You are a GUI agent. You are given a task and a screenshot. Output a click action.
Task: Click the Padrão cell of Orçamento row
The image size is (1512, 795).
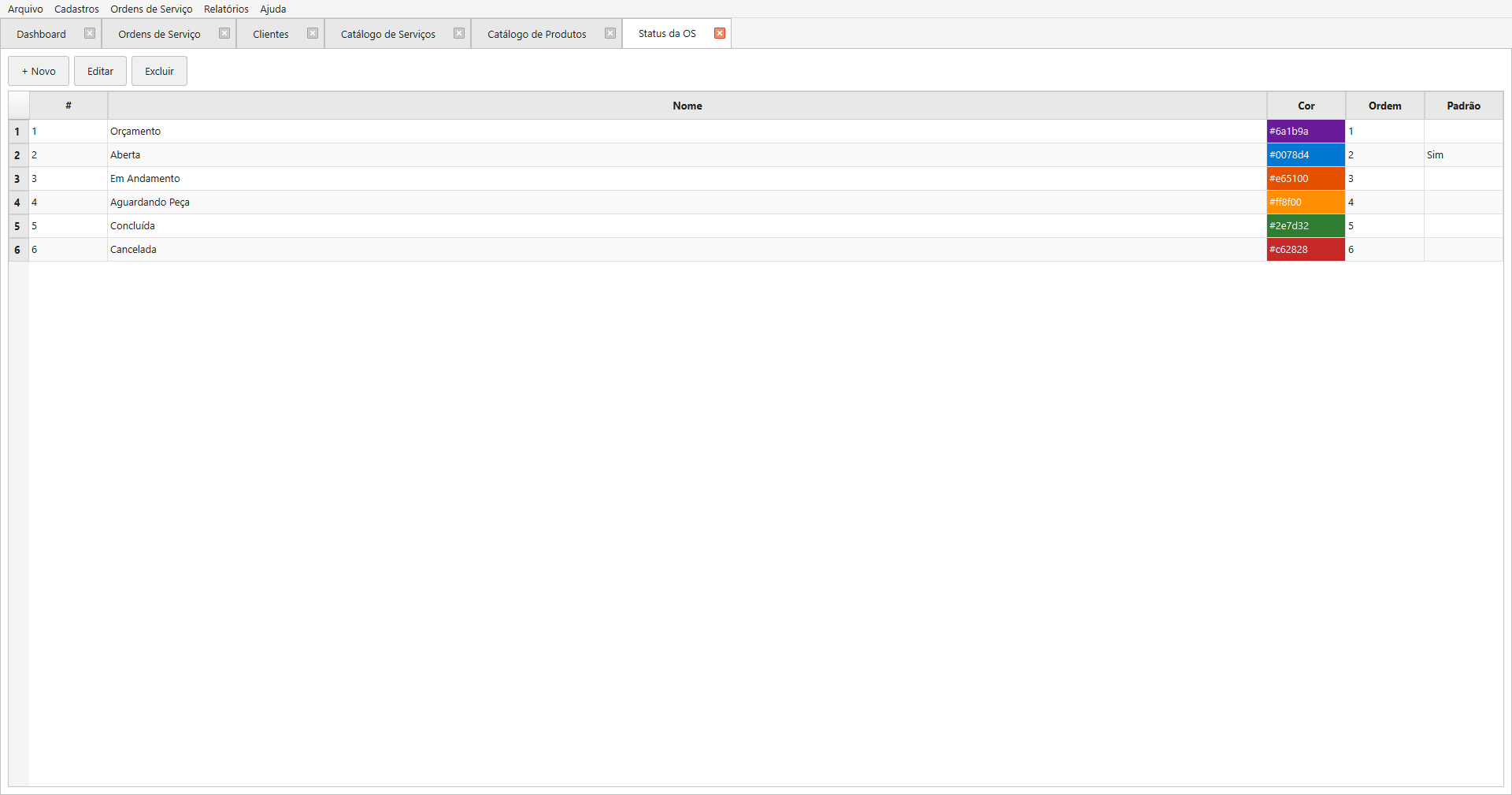[1463, 132]
